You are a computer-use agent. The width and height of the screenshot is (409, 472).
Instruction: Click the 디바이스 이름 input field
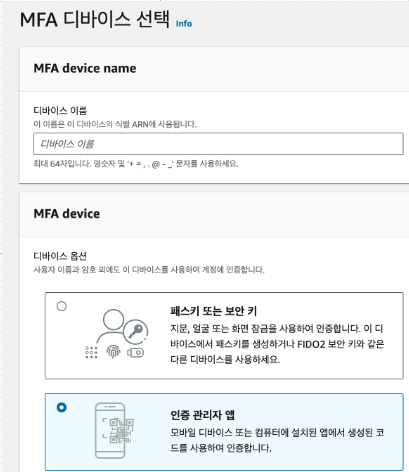pos(218,144)
